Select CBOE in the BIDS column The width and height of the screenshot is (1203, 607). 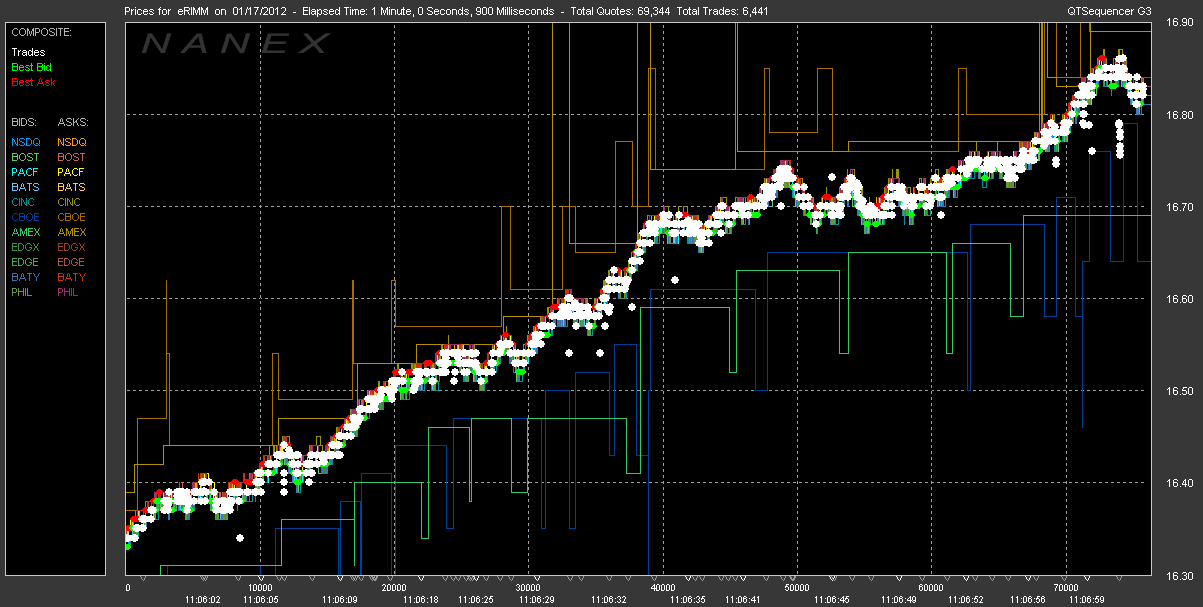pyautogui.click(x=26, y=217)
